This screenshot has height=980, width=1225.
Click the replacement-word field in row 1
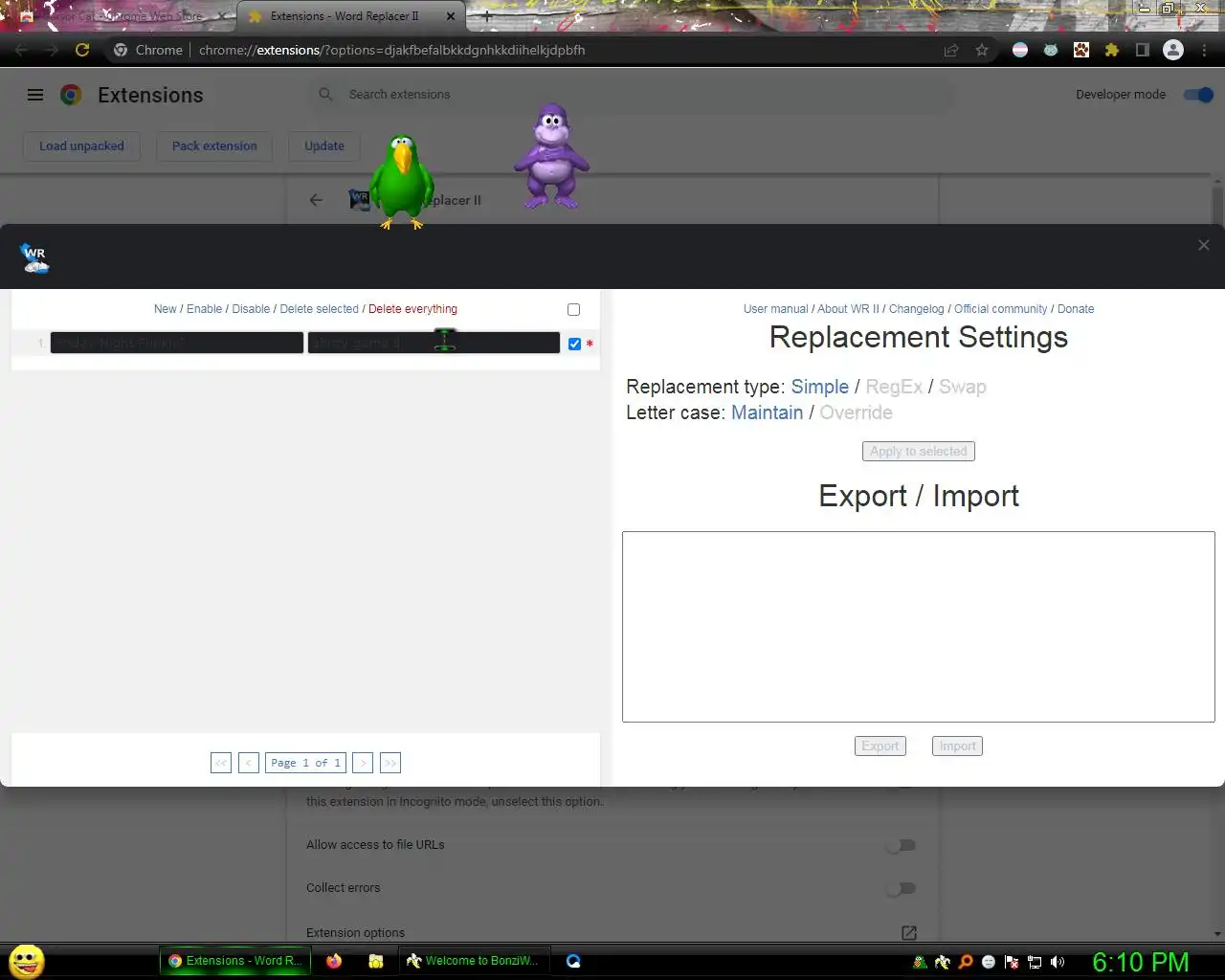coord(434,343)
